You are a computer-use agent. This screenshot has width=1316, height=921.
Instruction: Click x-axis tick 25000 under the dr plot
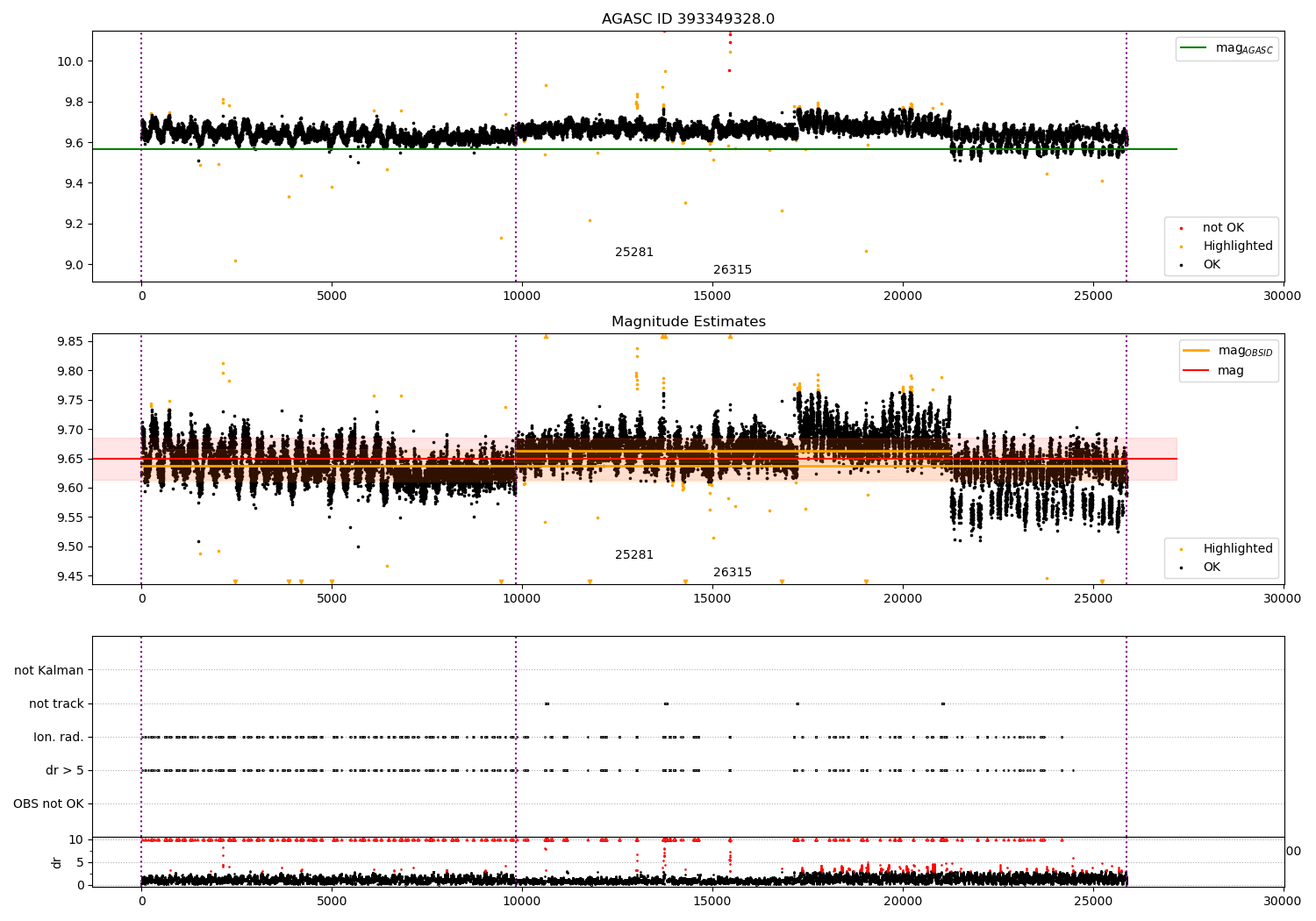pyautogui.click(x=1093, y=901)
